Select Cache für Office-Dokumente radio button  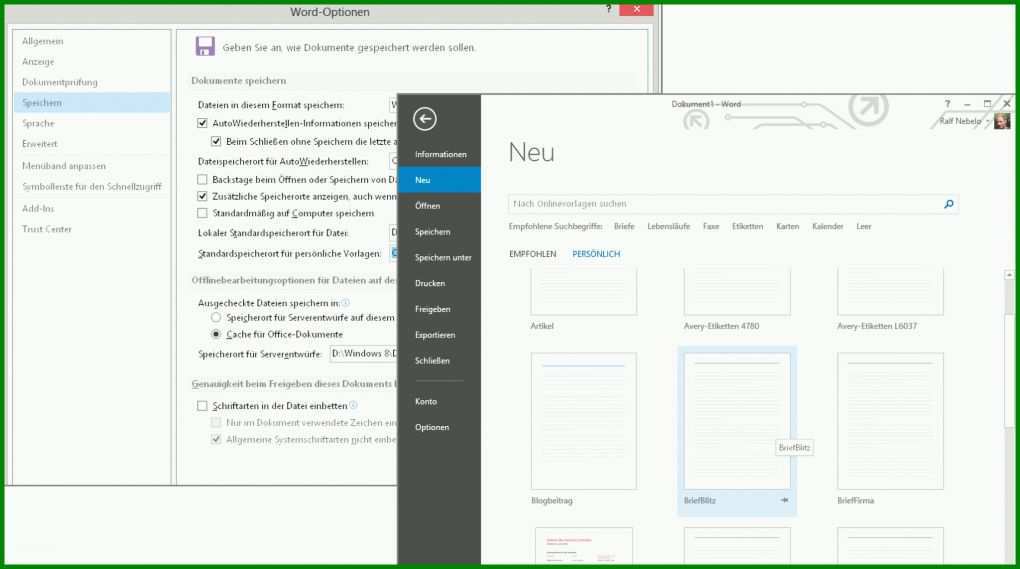(216, 334)
